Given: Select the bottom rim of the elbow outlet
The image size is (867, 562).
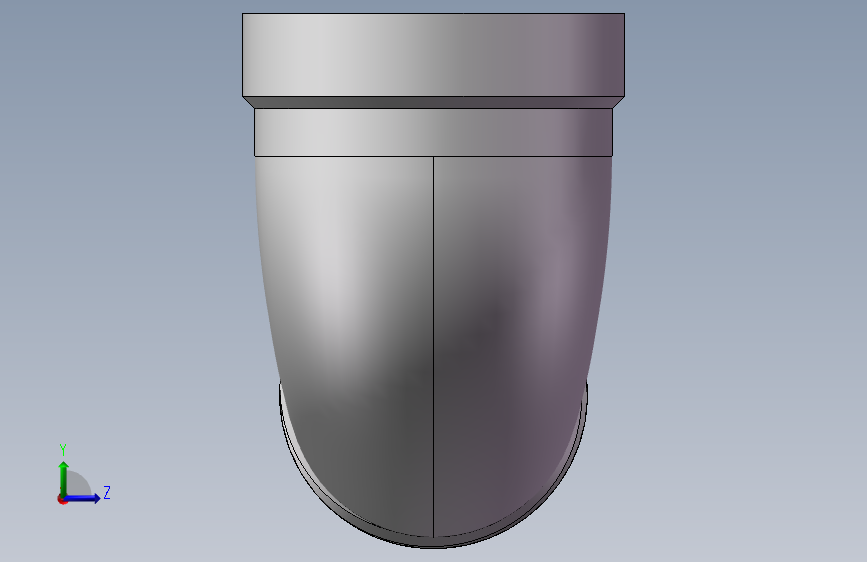Looking at the screenshot, I should coord(434,543).
